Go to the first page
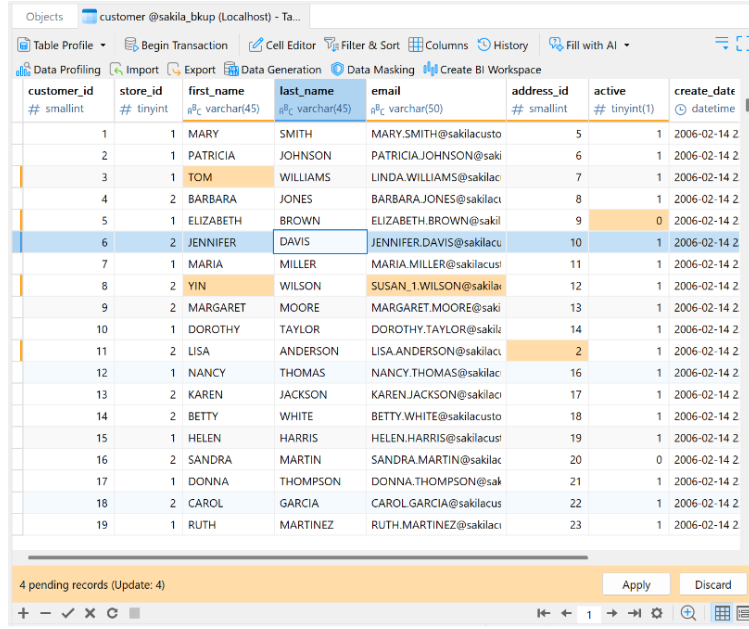749x629 pixels. click(x=544, y=613)
